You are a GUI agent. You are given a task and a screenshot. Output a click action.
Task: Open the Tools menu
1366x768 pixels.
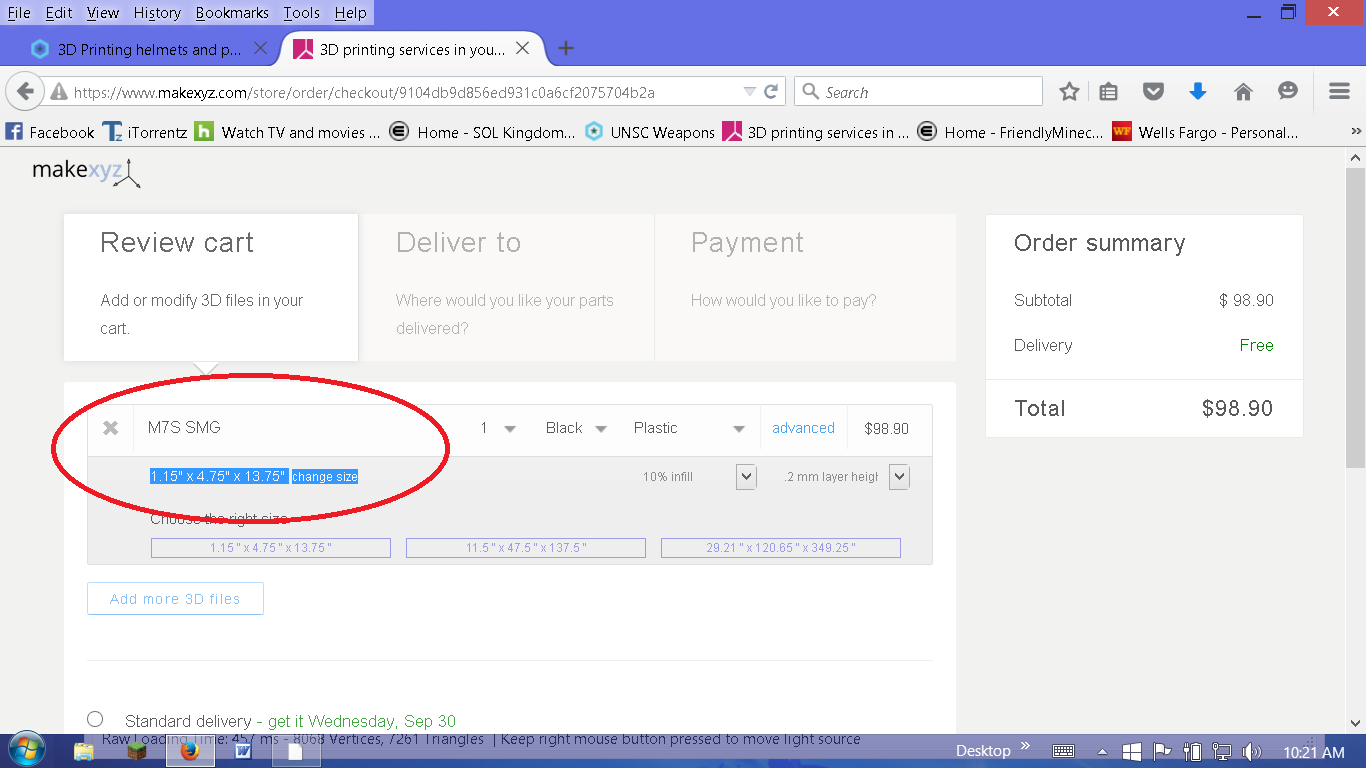[x=301, y=13]
